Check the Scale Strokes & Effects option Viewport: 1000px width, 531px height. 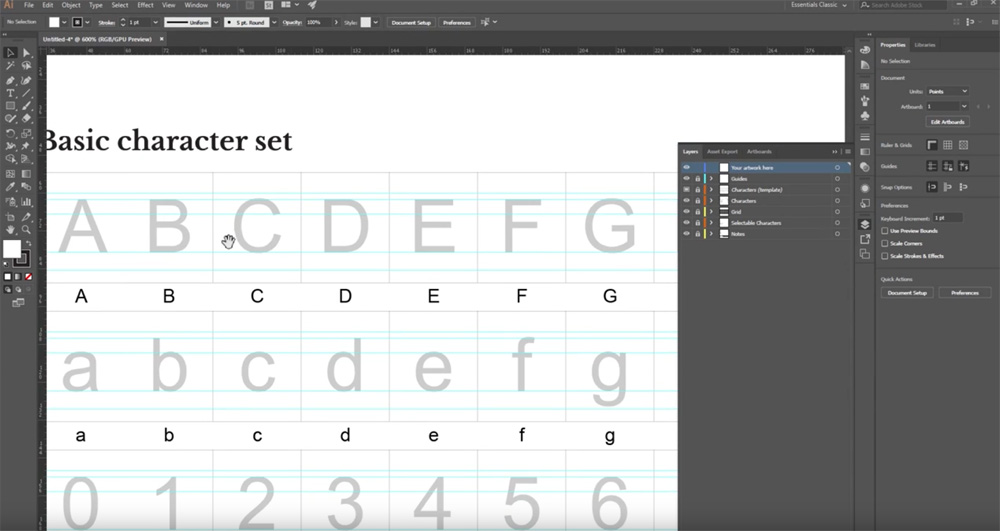885,256
